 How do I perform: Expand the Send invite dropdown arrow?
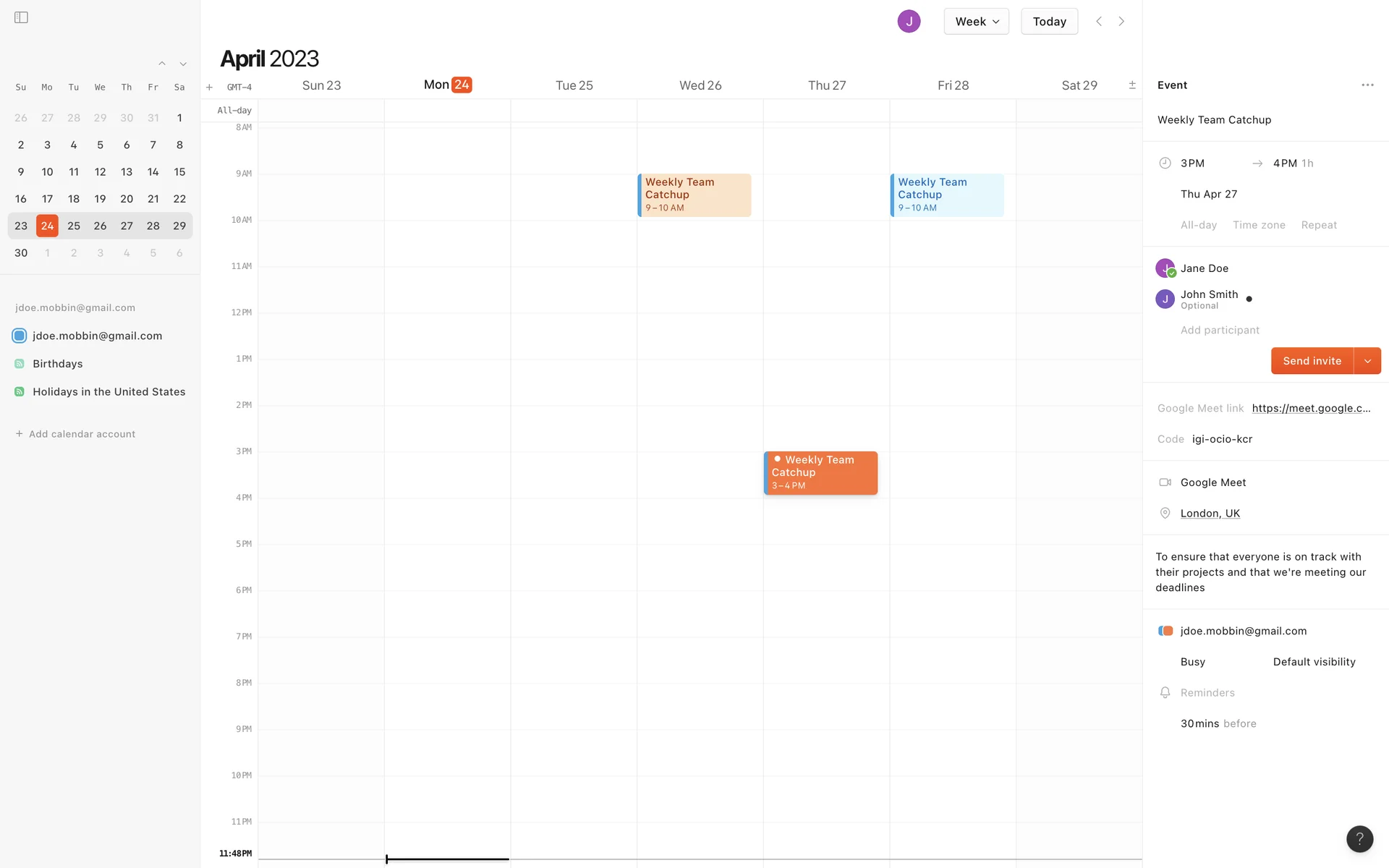pos(1367,361)
